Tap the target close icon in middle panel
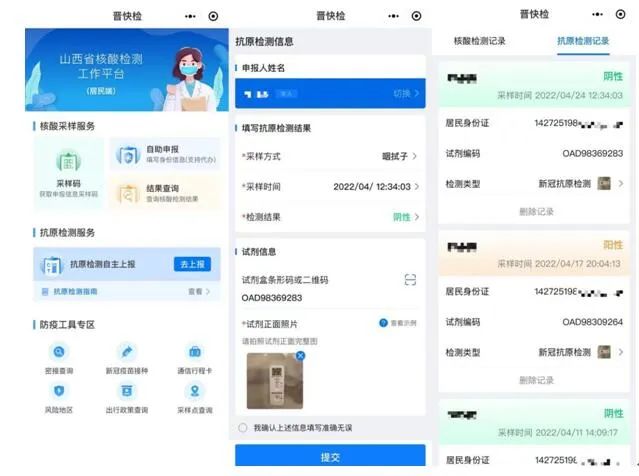The height and width of the screenshot is (476, 639). pos(416,16)
